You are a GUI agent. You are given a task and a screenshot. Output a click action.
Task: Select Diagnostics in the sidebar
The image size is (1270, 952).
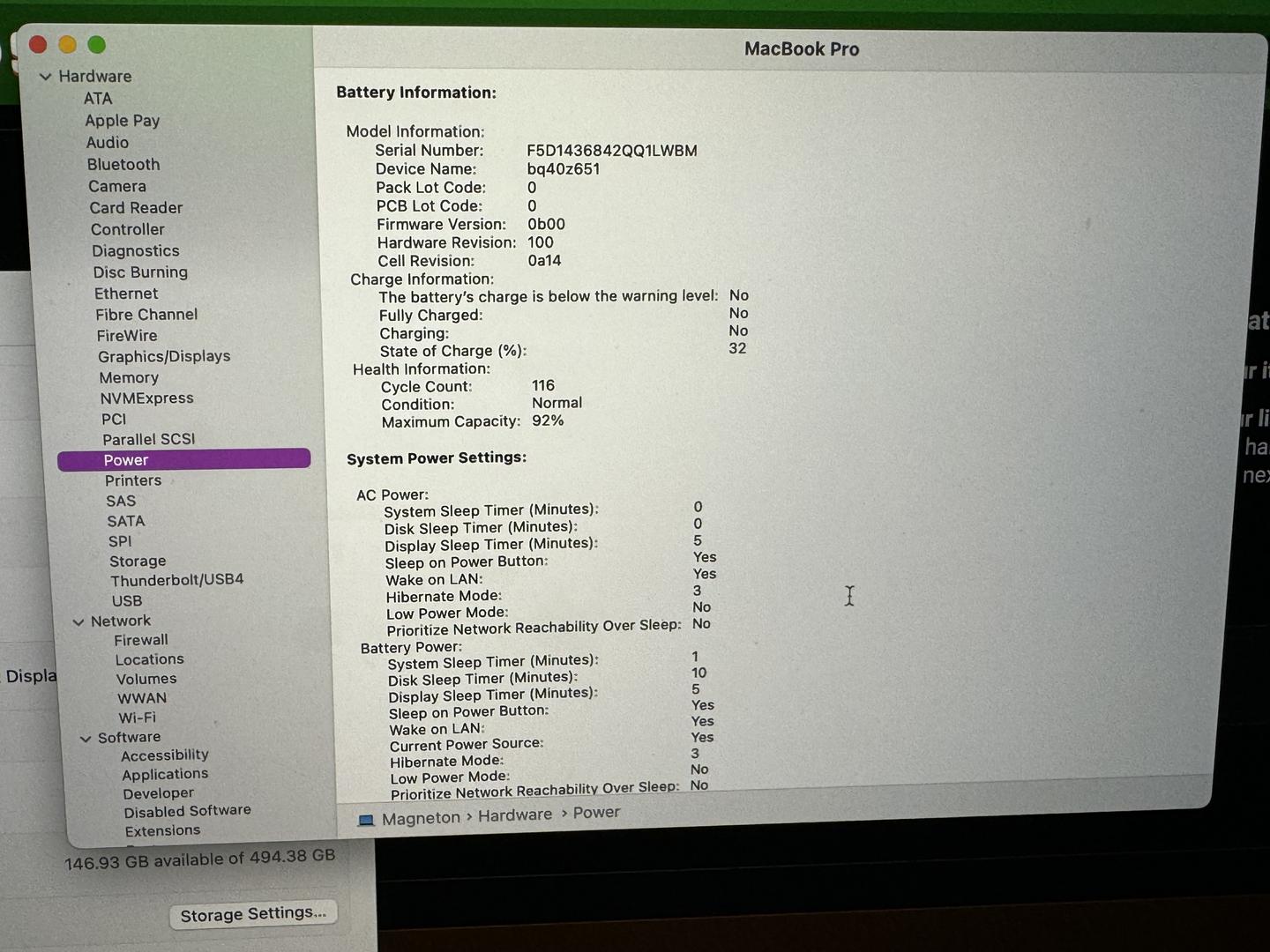pos(136,251)
